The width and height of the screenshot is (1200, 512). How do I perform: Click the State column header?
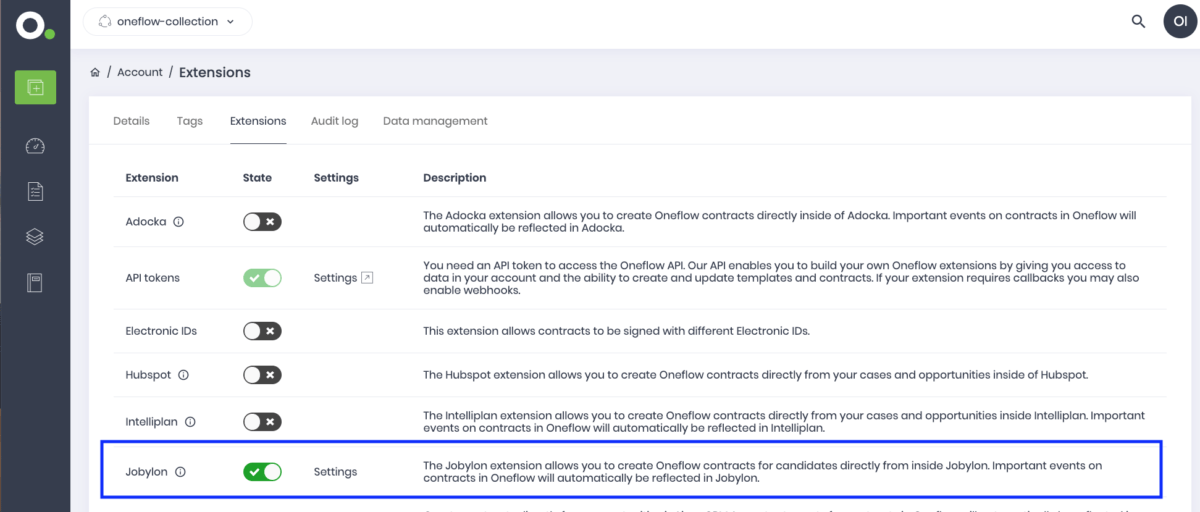pyautogui.click(x=257, y=178)
